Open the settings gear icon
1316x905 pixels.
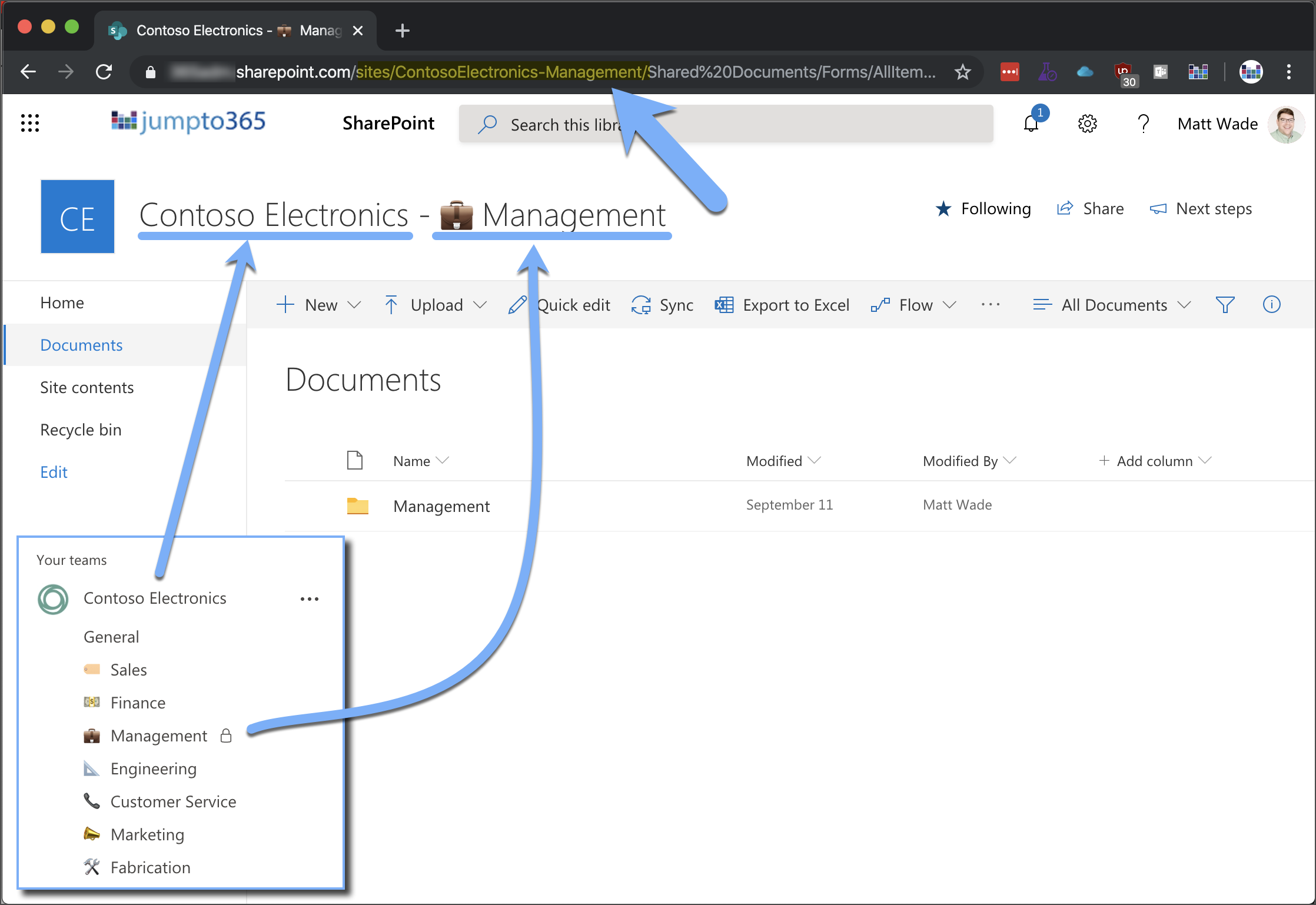coord(1087,124)
